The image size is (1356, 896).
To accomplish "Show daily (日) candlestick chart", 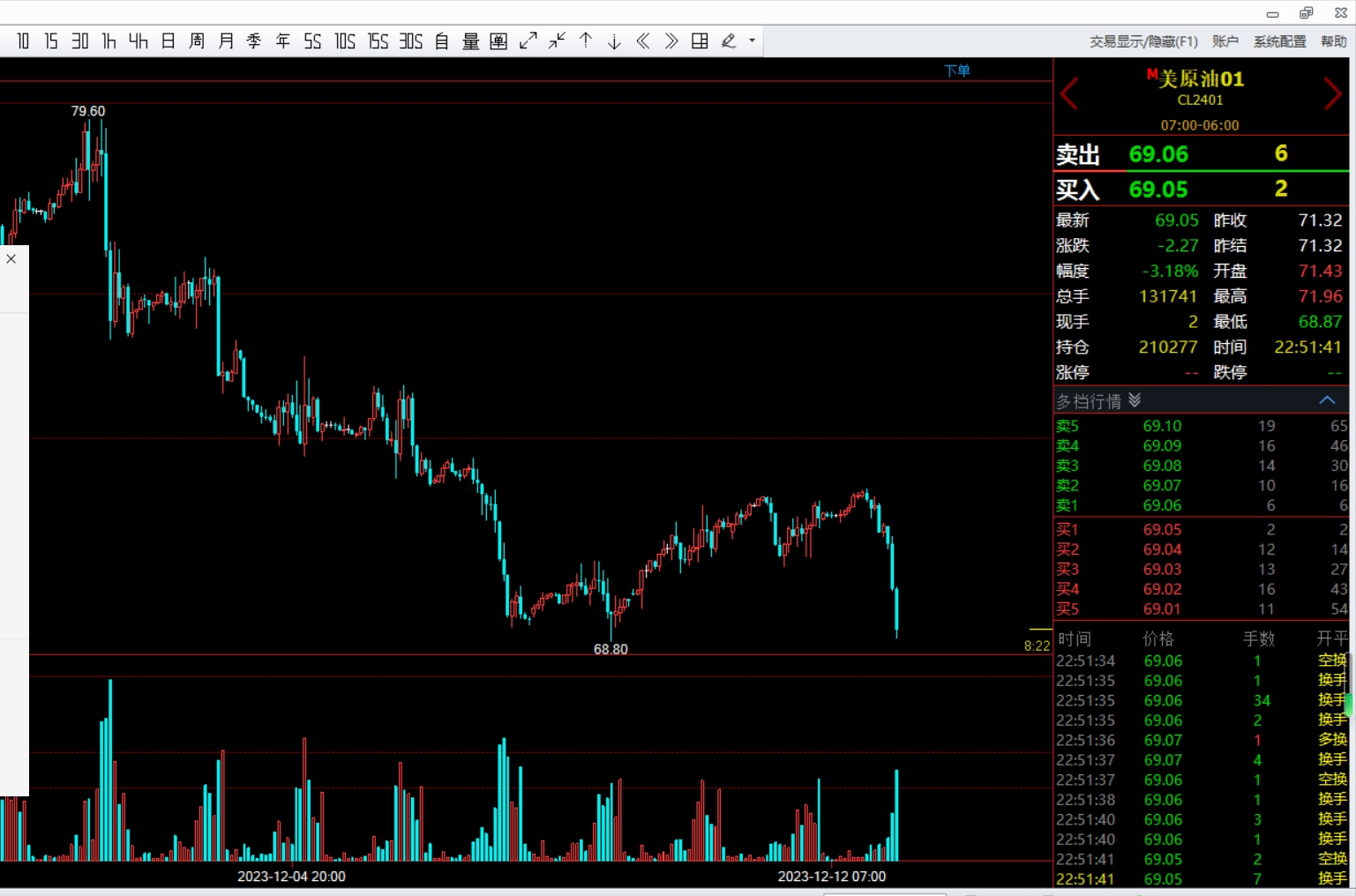I will click(x=169, y=41).
